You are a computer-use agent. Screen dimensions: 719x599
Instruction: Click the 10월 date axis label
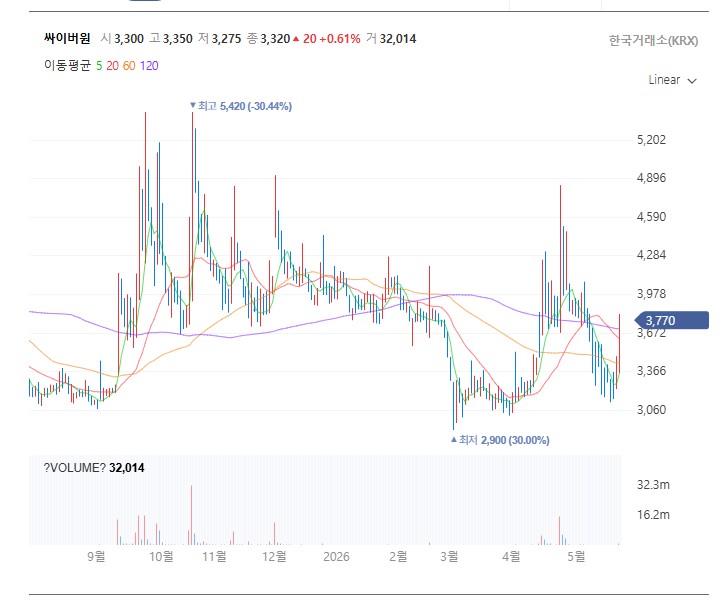[161, 556]
